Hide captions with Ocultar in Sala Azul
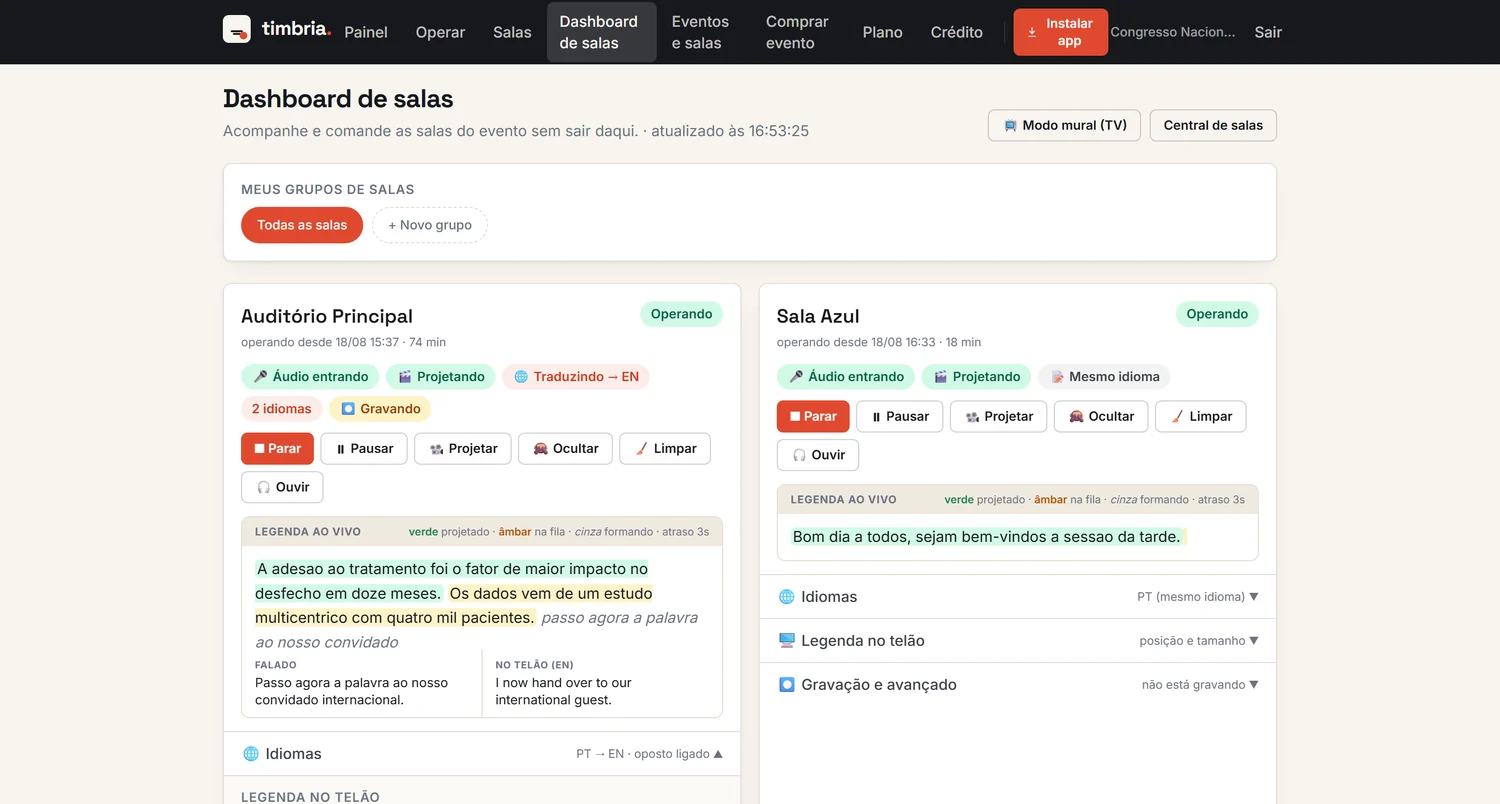This screenshot has width=1500, height=804. coord(1102,417)
